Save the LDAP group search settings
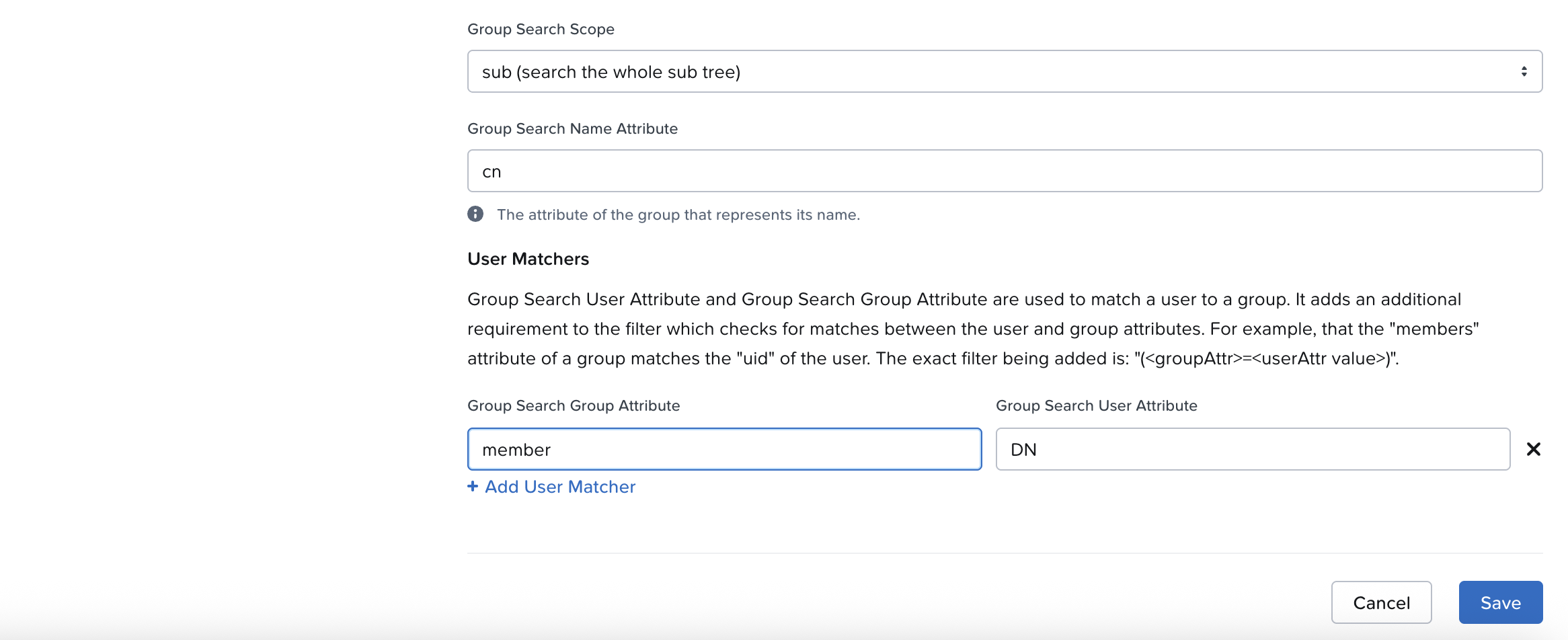1568x640 pixels. pyautogui.click(x=1500, y=602)
